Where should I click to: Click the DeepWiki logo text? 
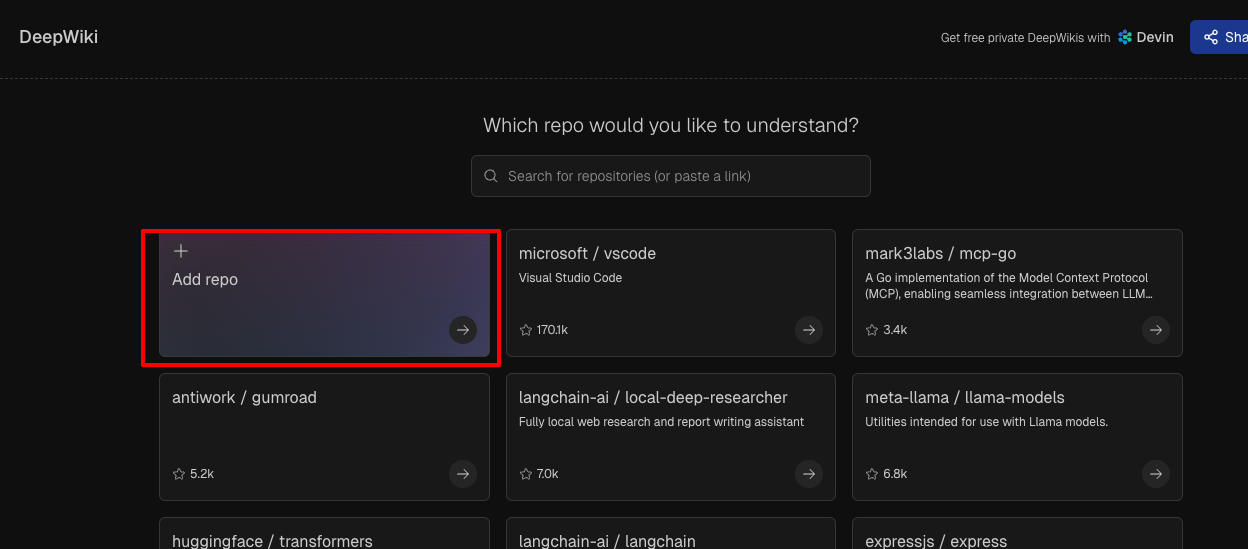(x=59, y=37)
